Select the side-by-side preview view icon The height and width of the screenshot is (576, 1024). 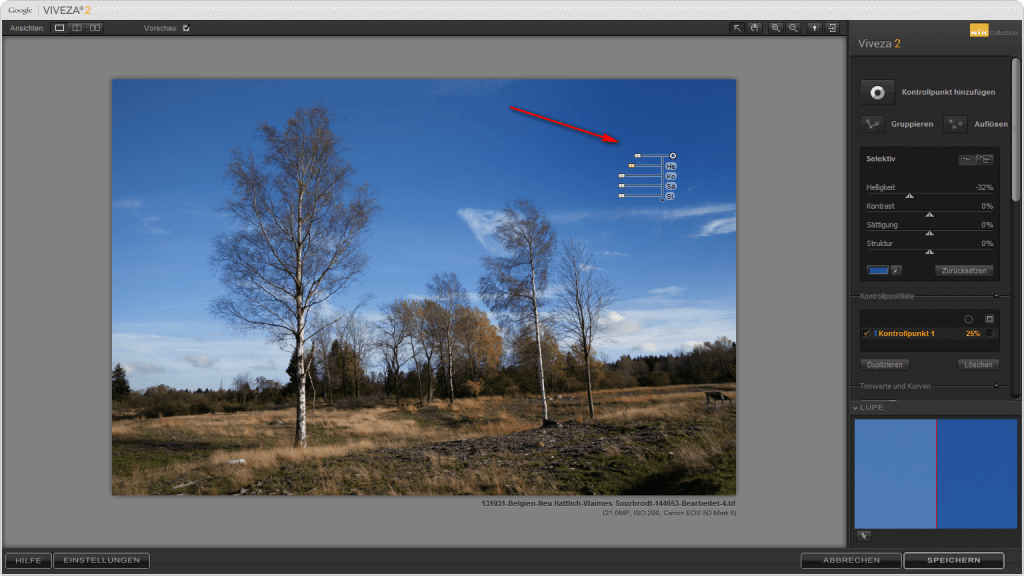click(95, 28)
